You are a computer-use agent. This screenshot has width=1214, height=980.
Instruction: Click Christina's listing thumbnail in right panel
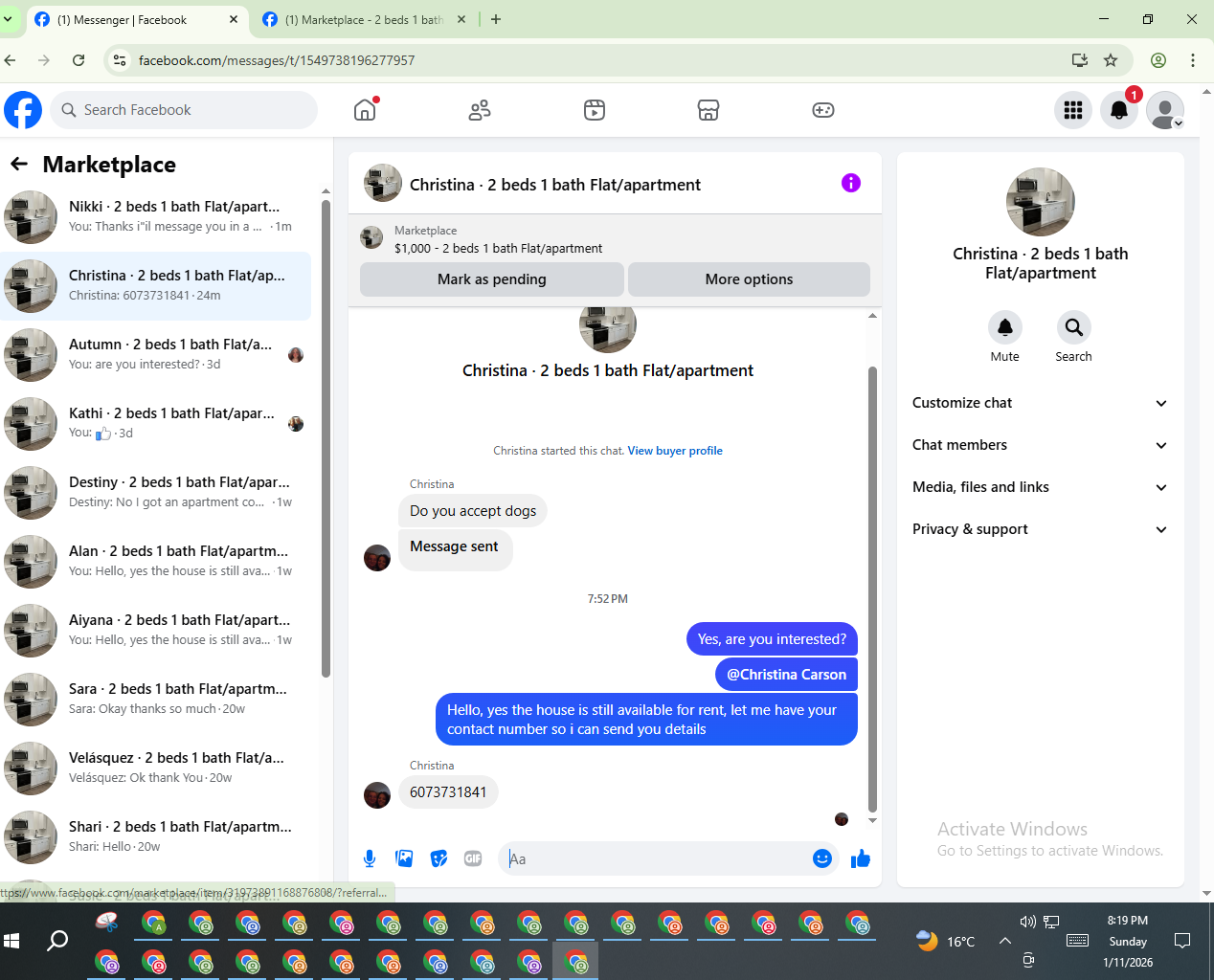(x=1041, y=202)
